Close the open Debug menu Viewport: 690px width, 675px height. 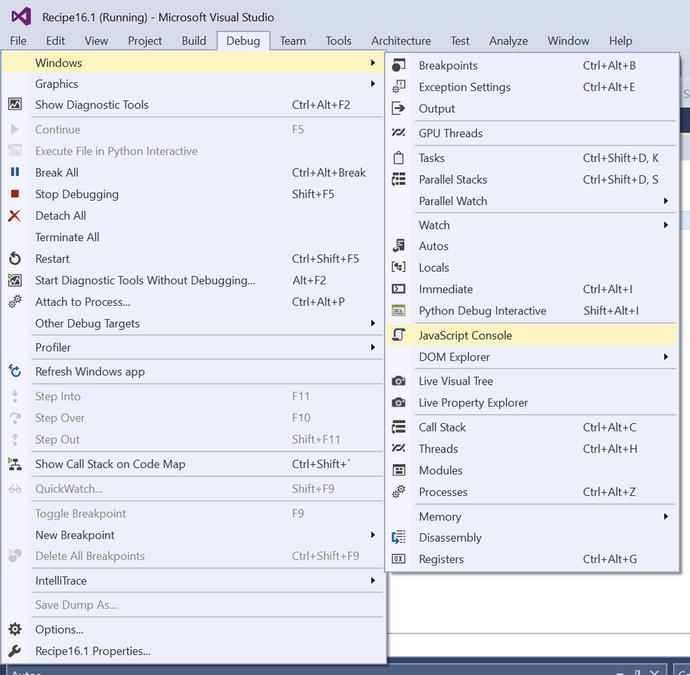[243, 41]
